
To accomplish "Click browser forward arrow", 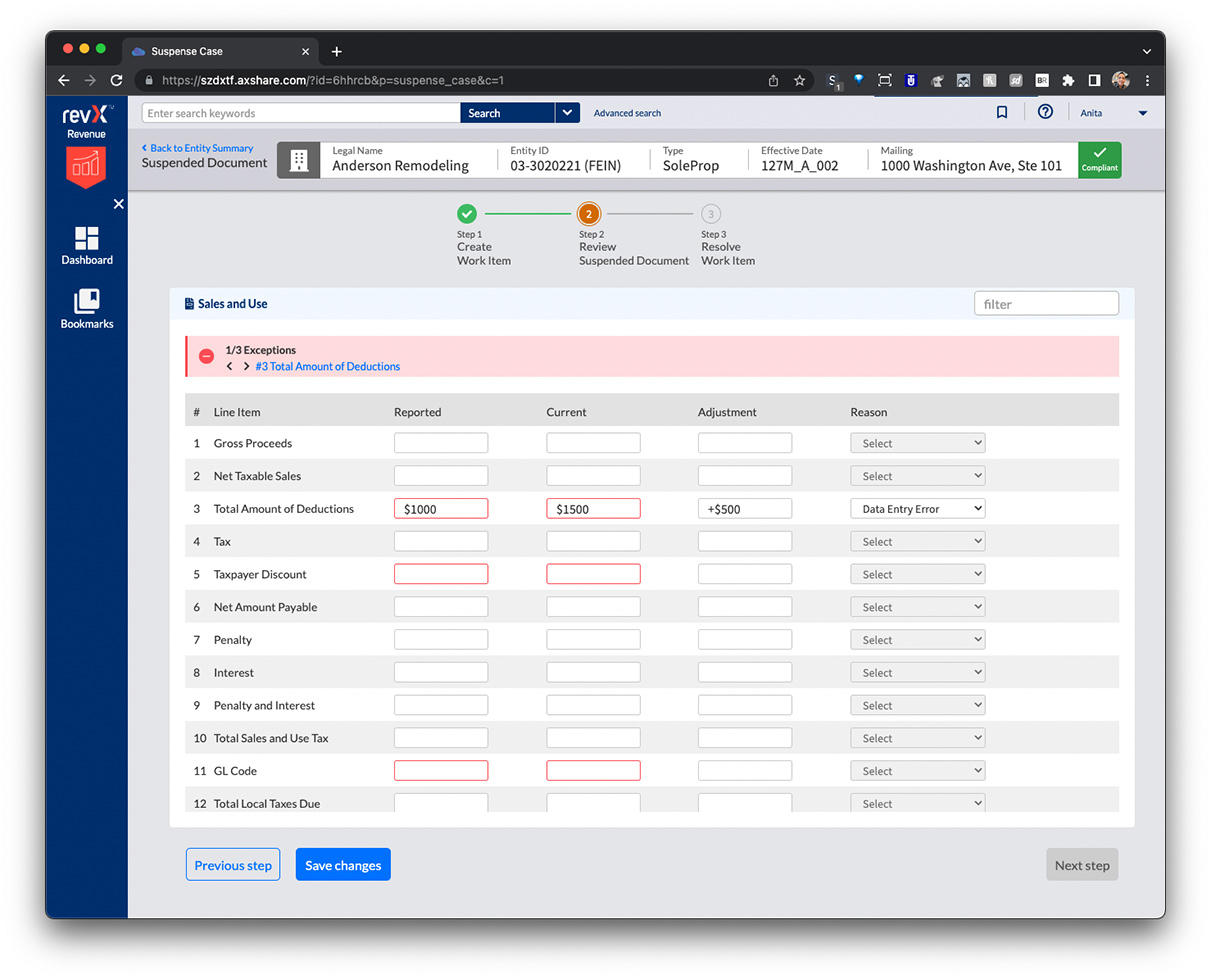I will coord(90,80).
